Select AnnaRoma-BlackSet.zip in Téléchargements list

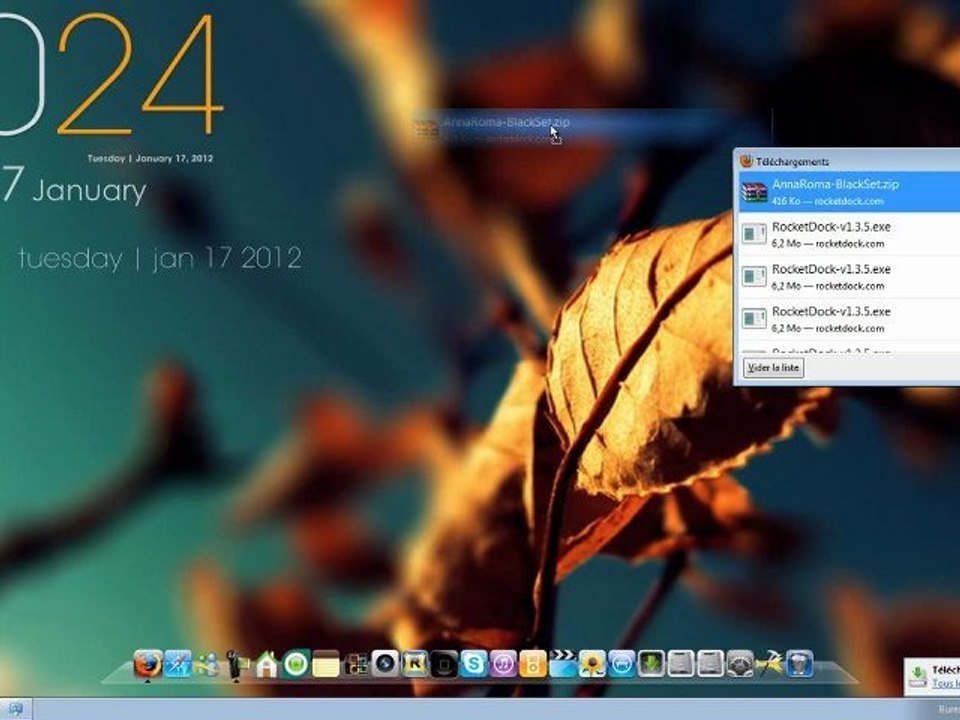849,192
